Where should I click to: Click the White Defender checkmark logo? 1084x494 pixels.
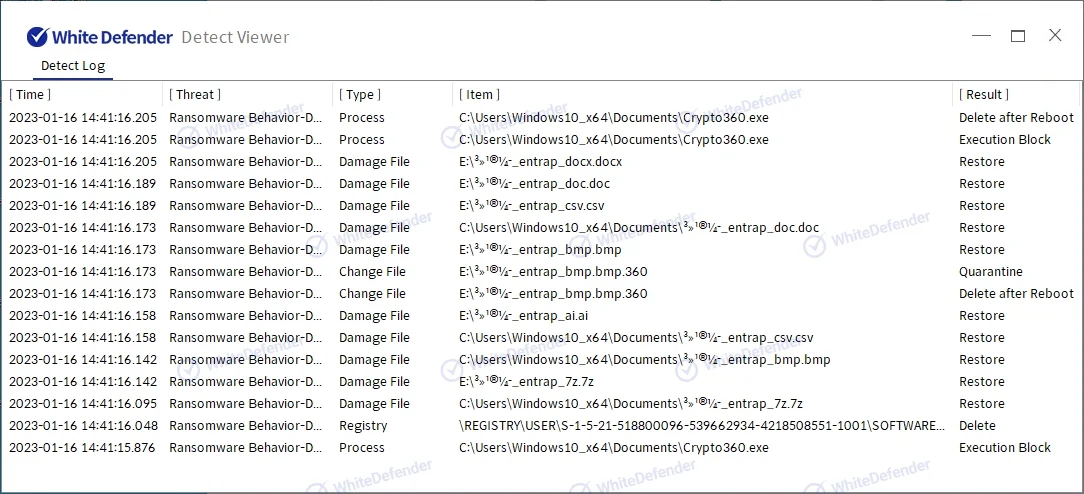(x=38, y=37)
